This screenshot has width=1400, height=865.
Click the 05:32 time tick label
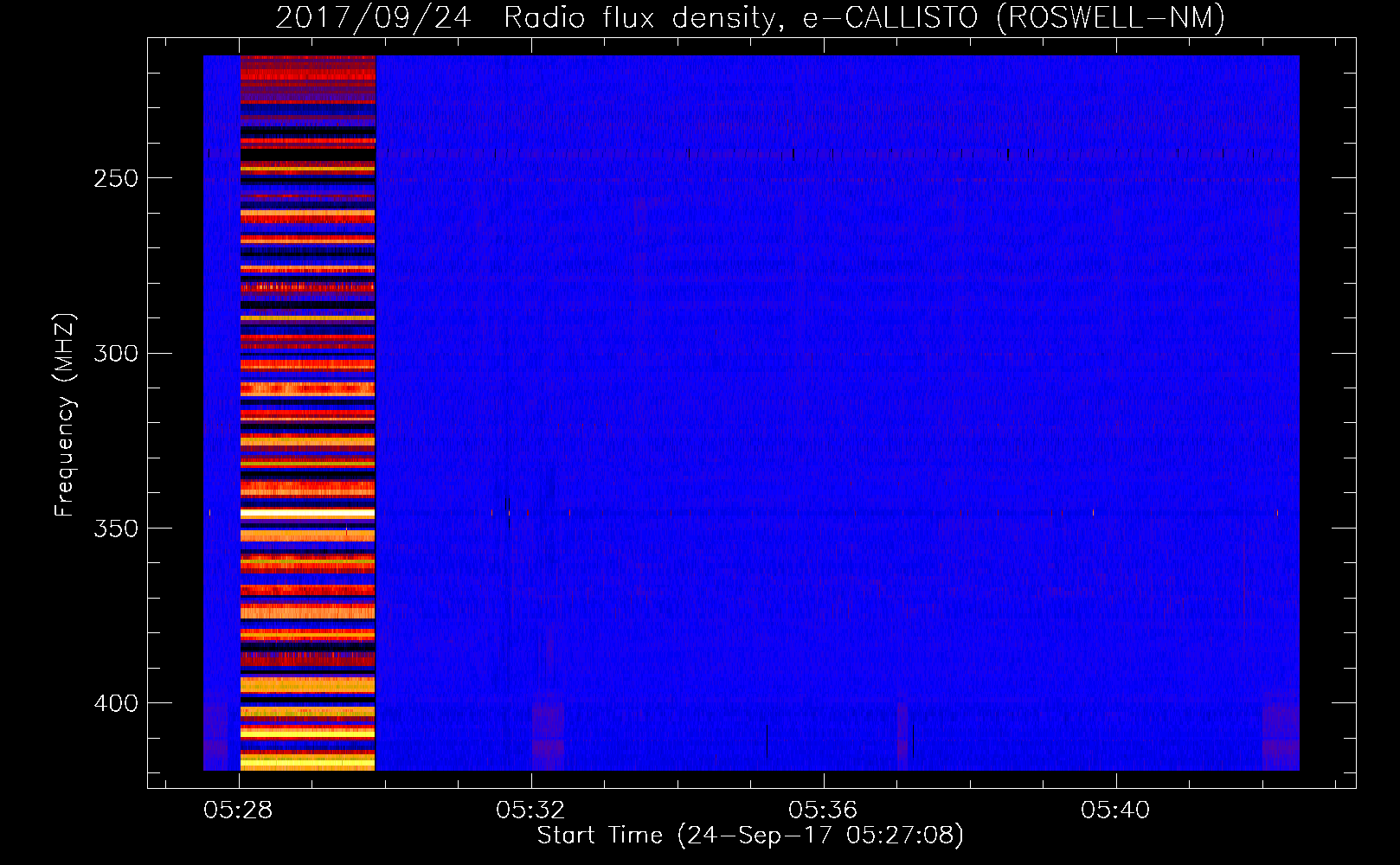[530, 810]
